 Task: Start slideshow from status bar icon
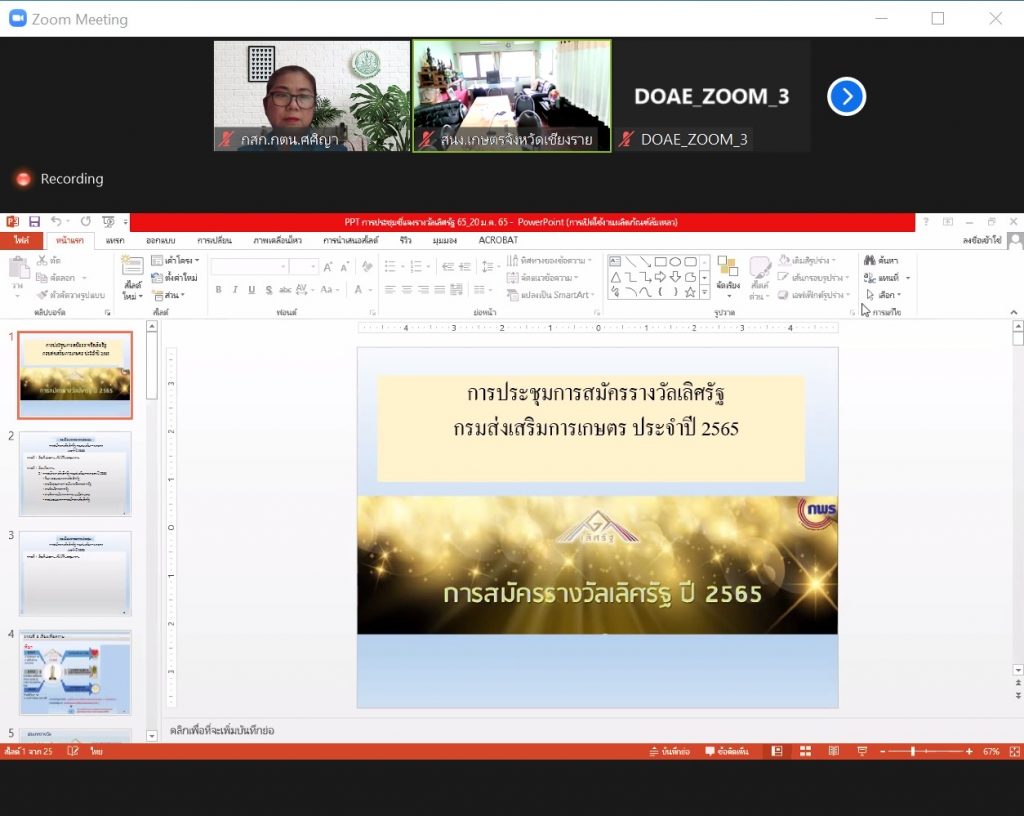(862, 751)
